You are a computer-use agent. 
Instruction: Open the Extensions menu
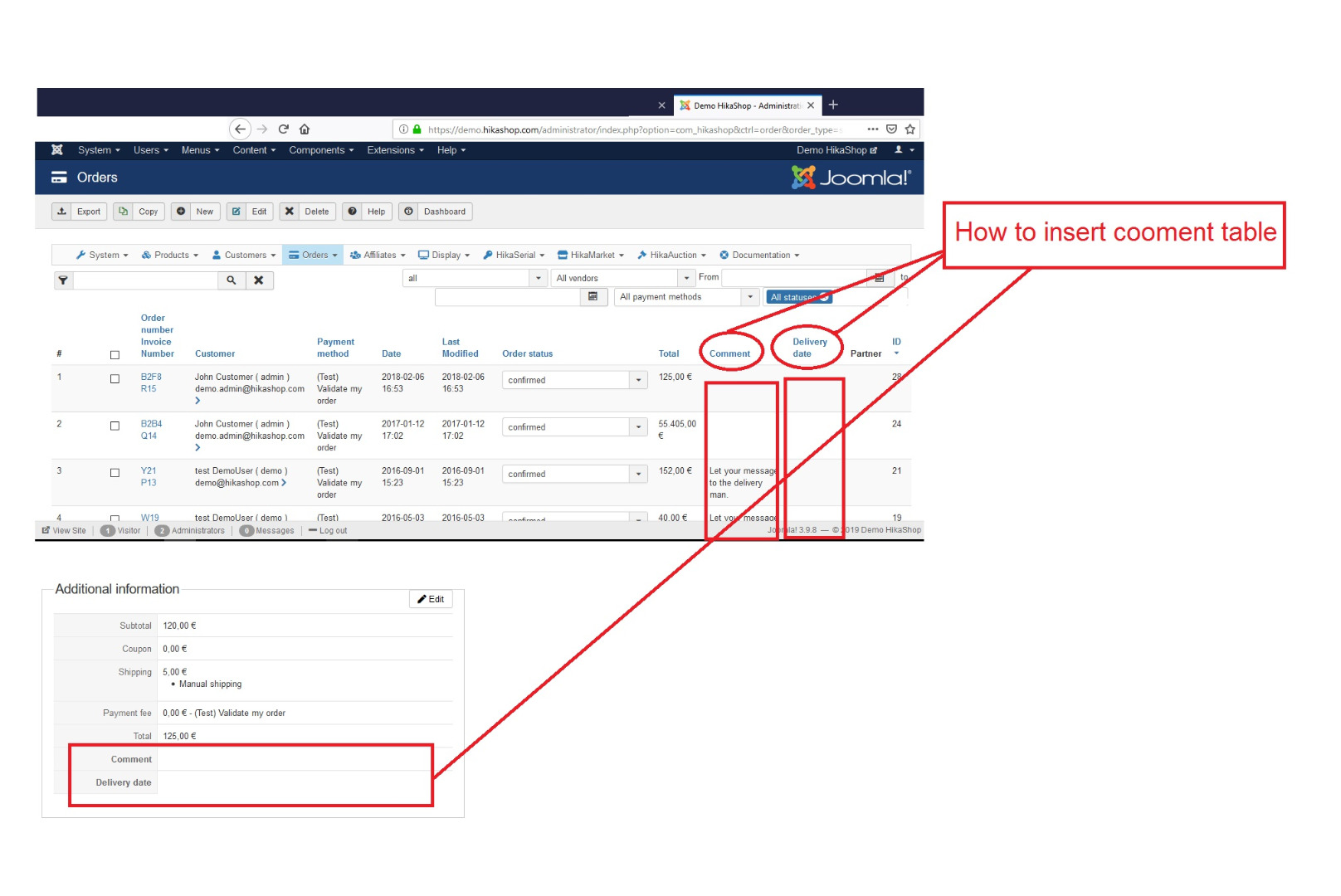[395, 150]
